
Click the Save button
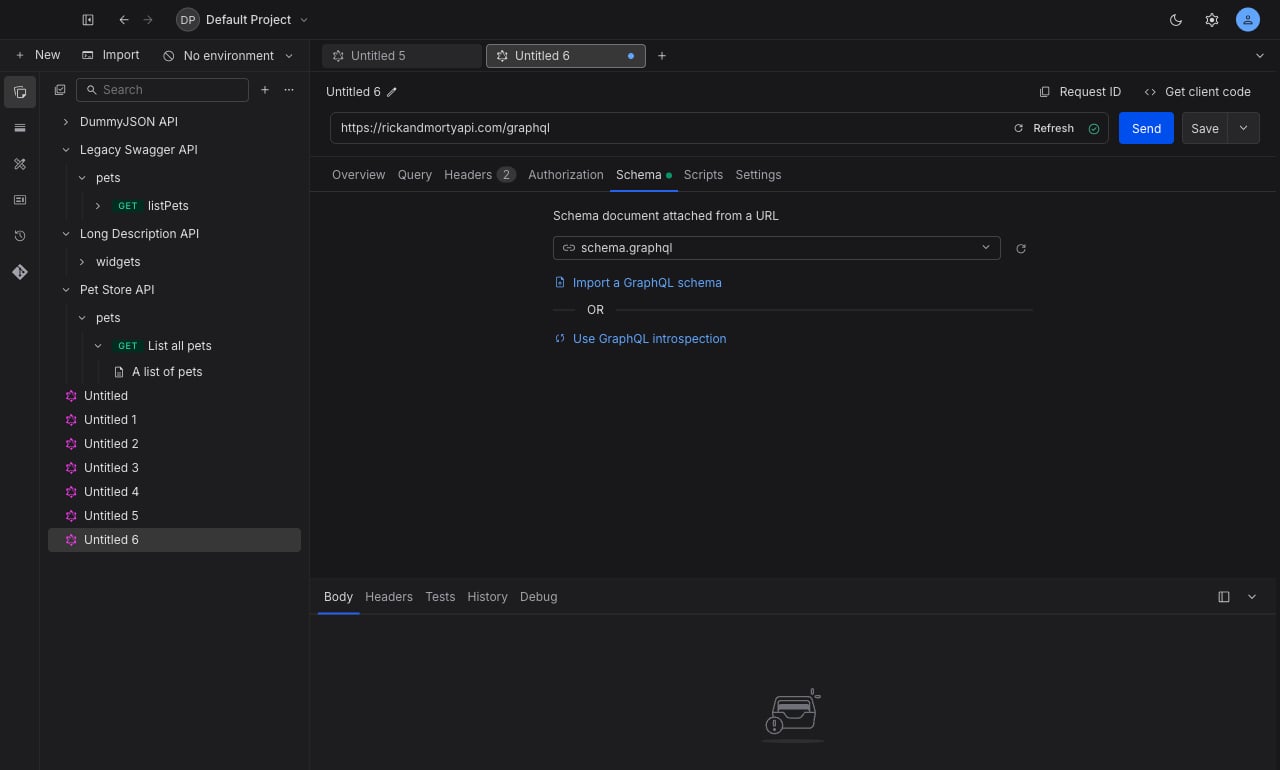tap(1205, 128)
